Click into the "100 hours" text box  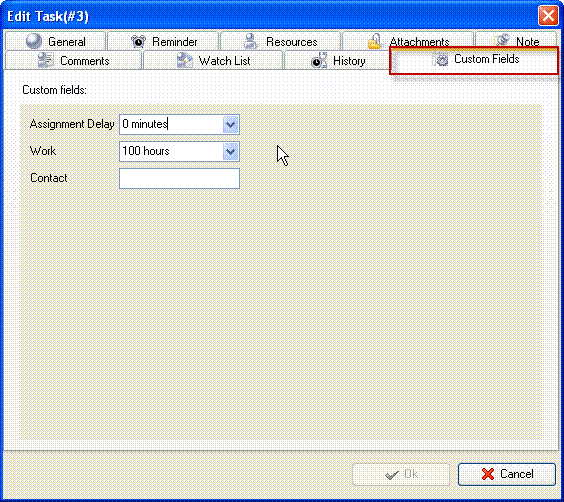[171, 151]
